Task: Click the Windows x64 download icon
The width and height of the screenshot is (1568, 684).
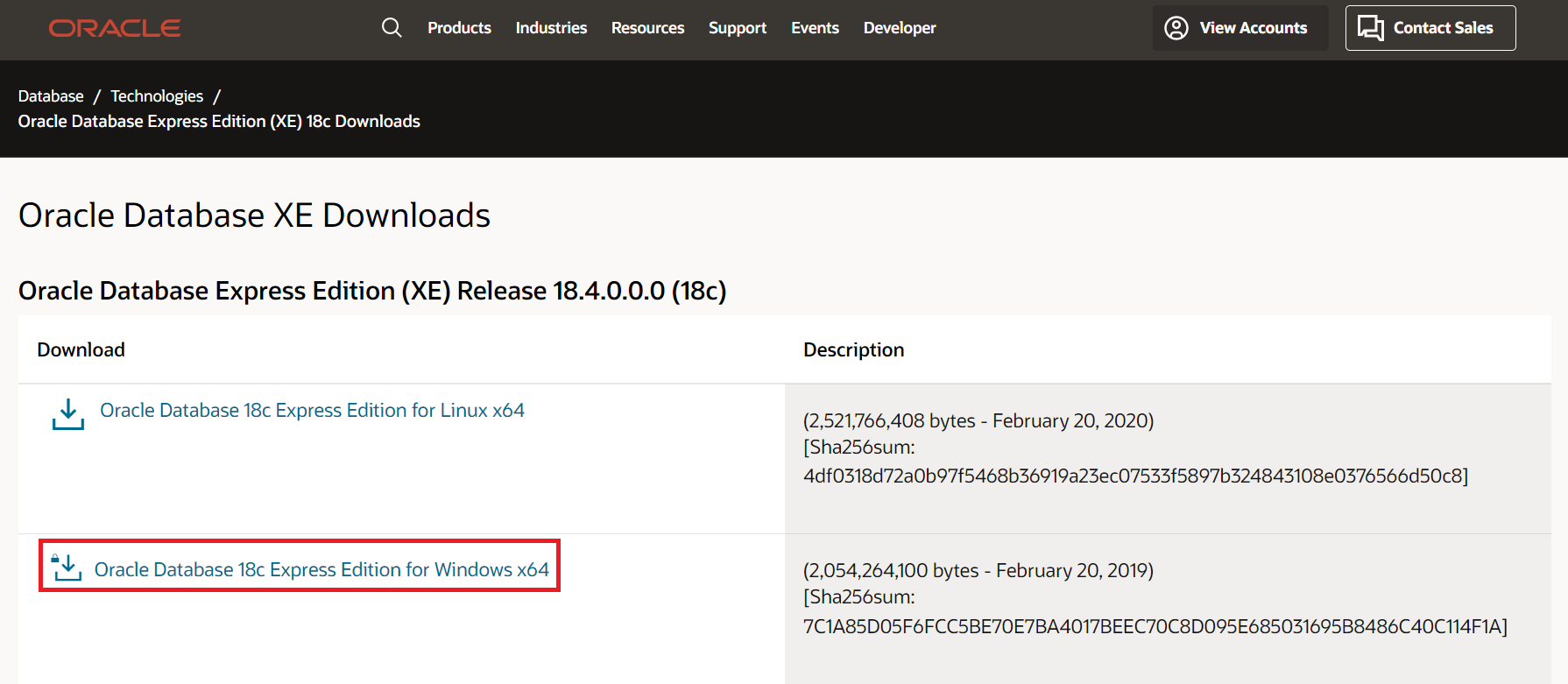Action: pyautogui.click(x=67, y=568)
